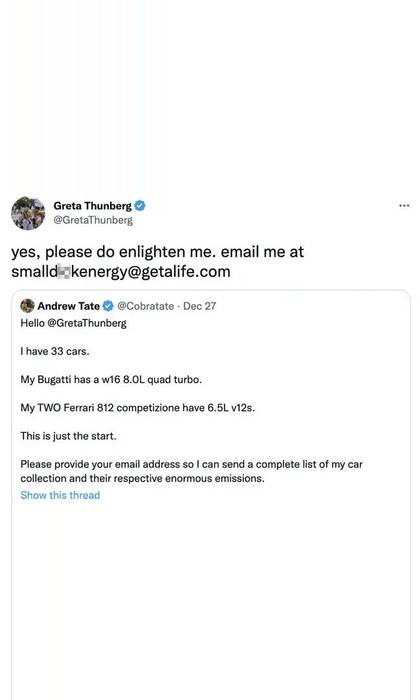Open the three-dot more options menu
The image size is (420, 700).
[404, 206]
